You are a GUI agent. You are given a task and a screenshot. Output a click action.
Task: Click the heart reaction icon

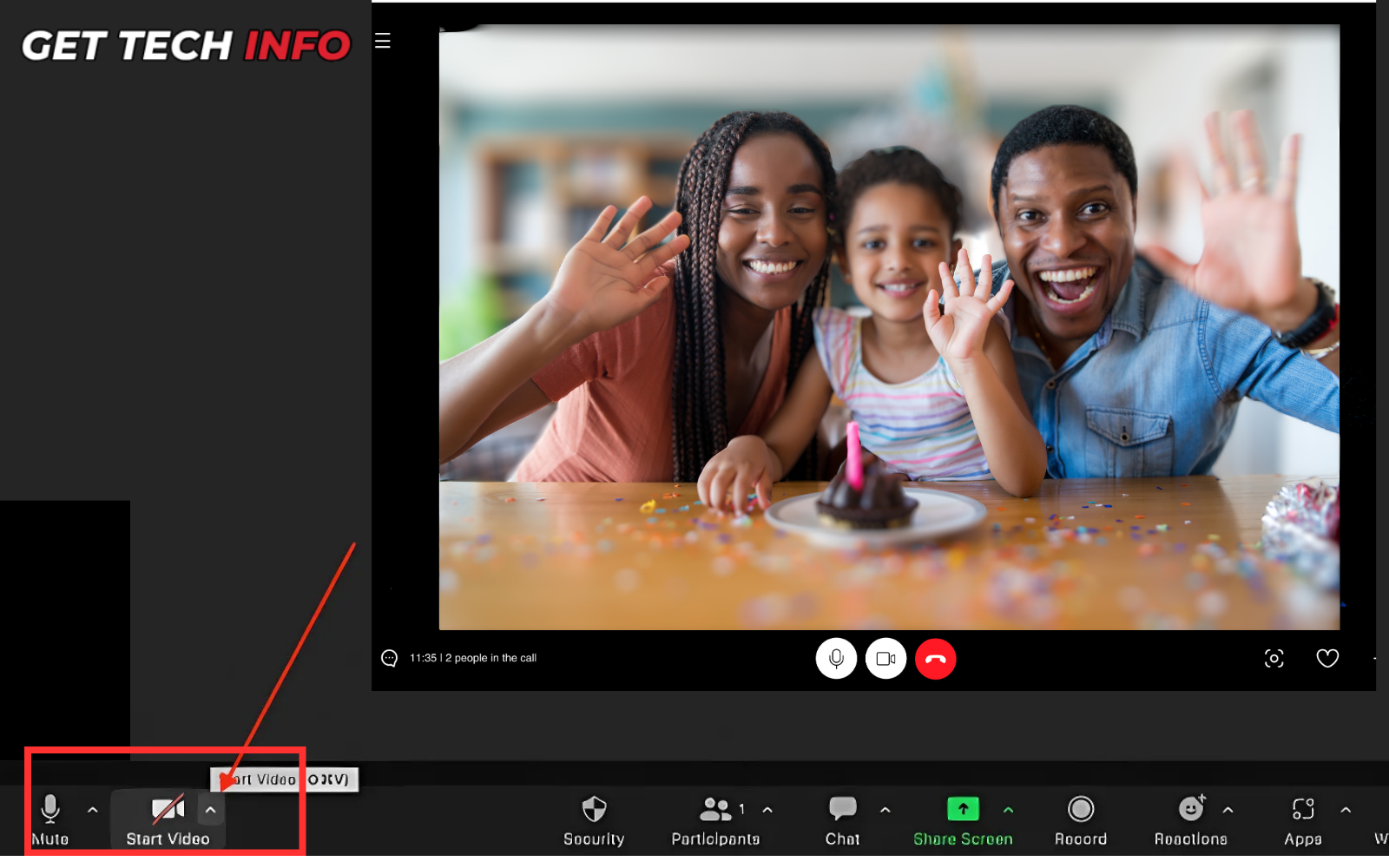[x=1327, y=658]
